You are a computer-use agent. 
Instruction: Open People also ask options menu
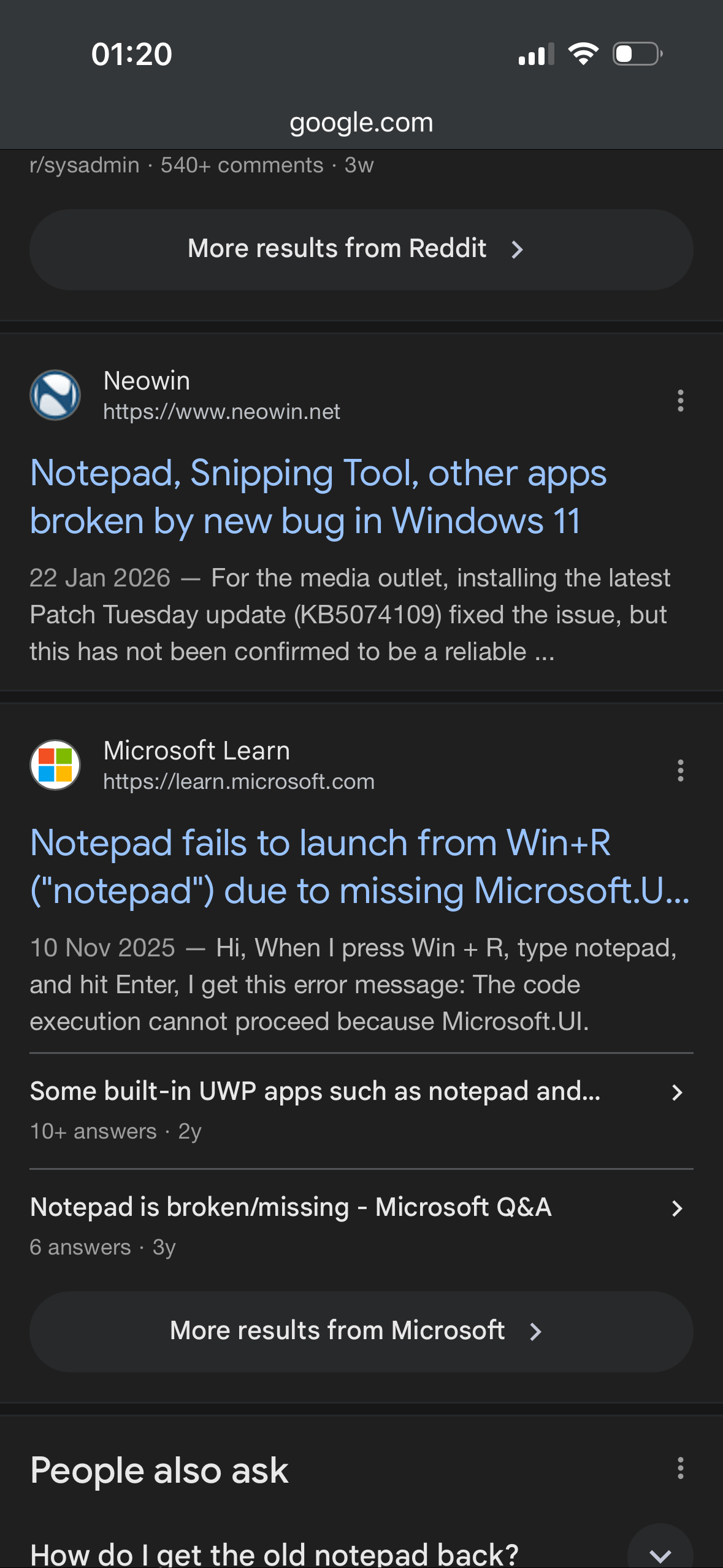680,1469
